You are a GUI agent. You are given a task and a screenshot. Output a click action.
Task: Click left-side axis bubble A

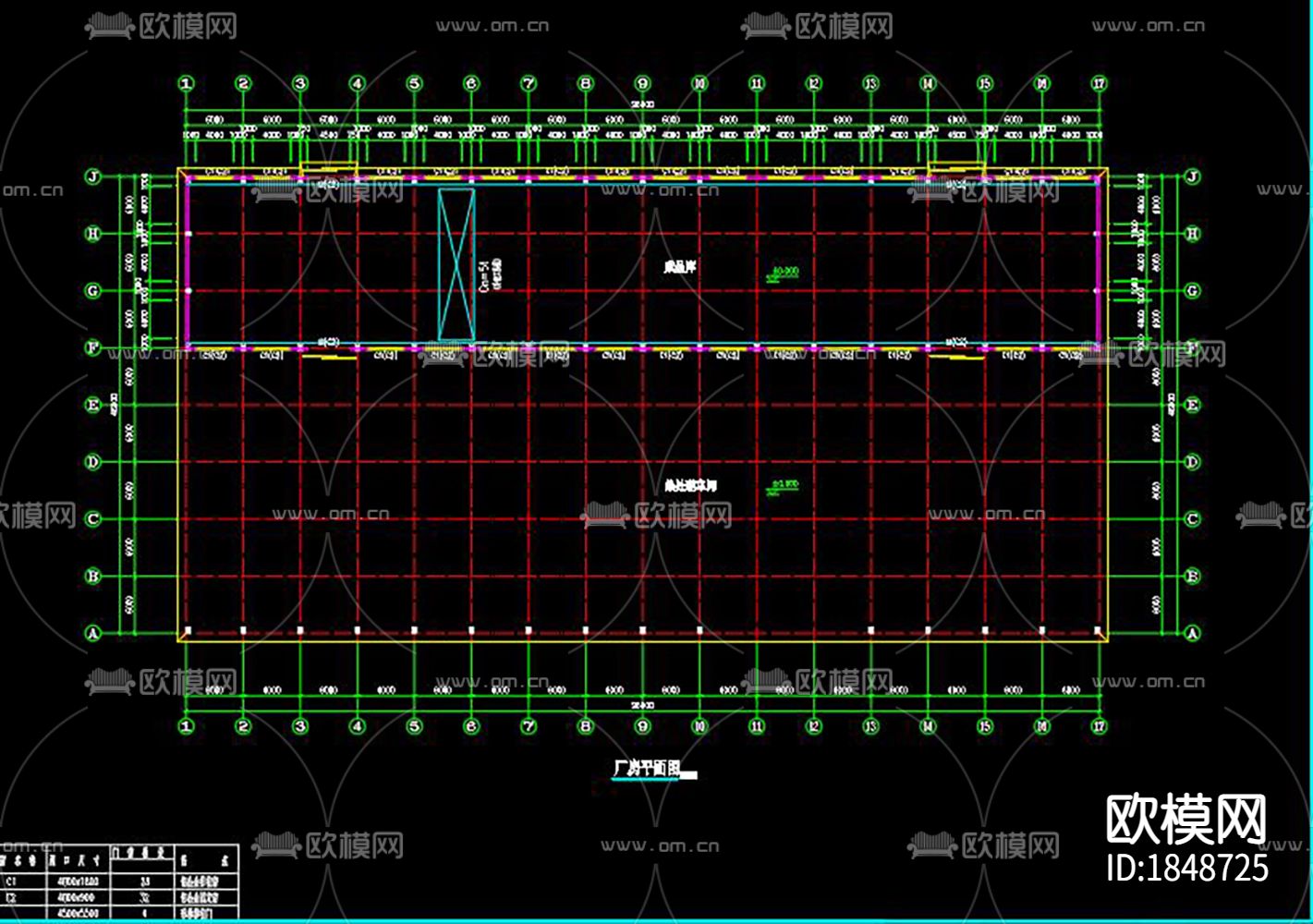(x=92, y=633)
